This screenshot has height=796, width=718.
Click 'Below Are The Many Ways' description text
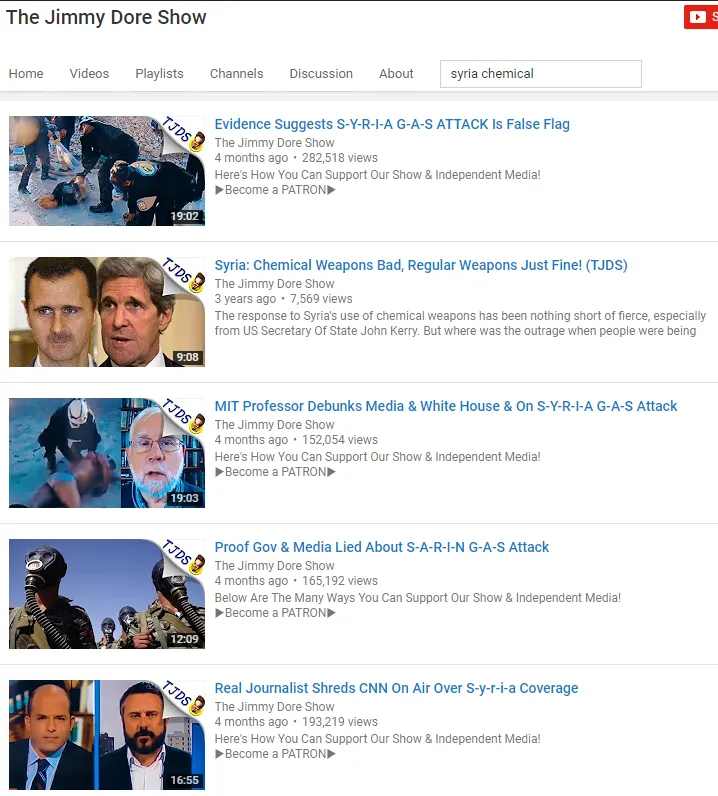417,598
